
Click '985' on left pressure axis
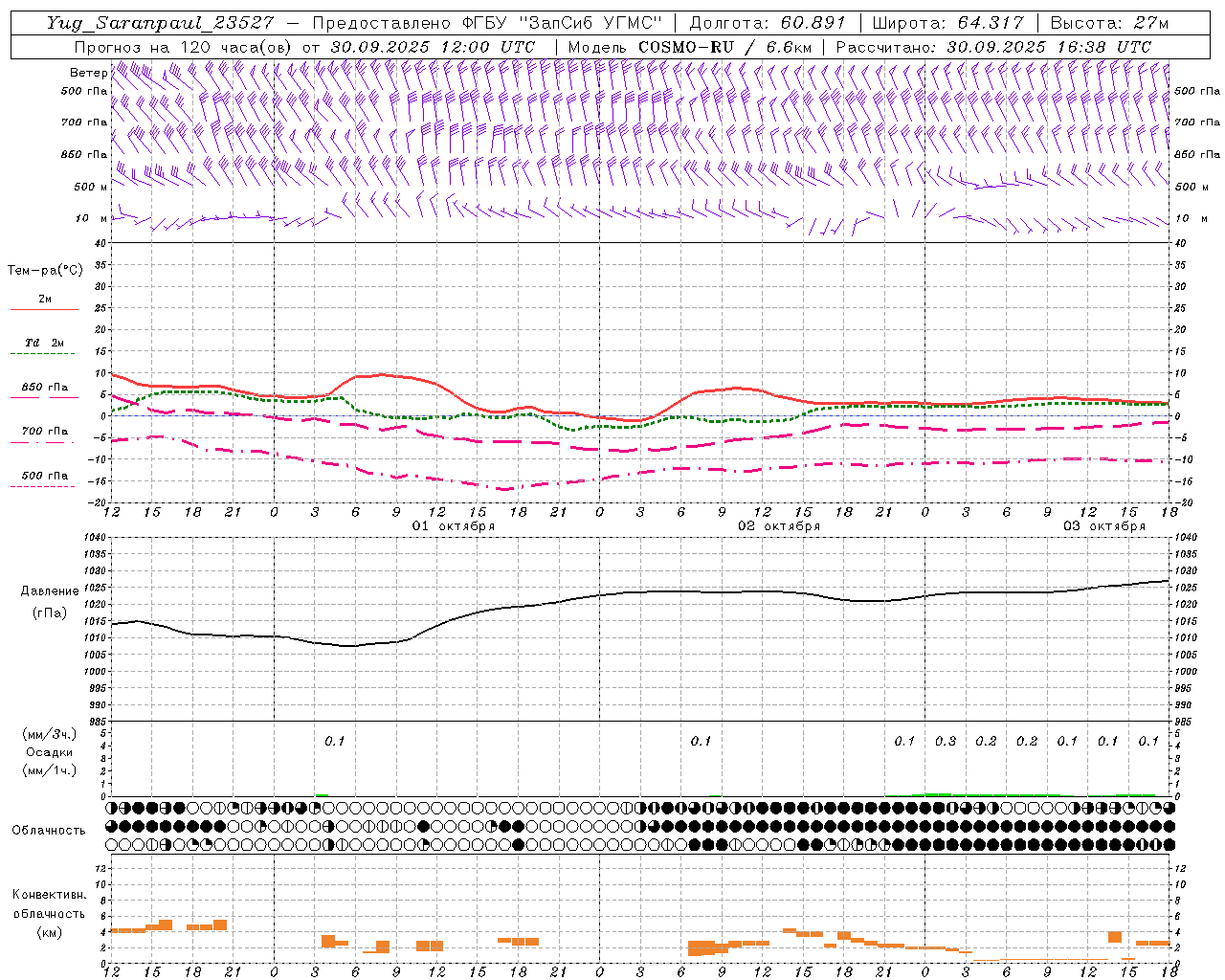(x=96, y=723)
